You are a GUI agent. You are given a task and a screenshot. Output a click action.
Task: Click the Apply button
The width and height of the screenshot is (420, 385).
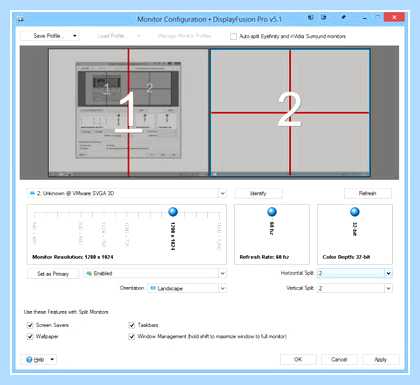(381, 359)
